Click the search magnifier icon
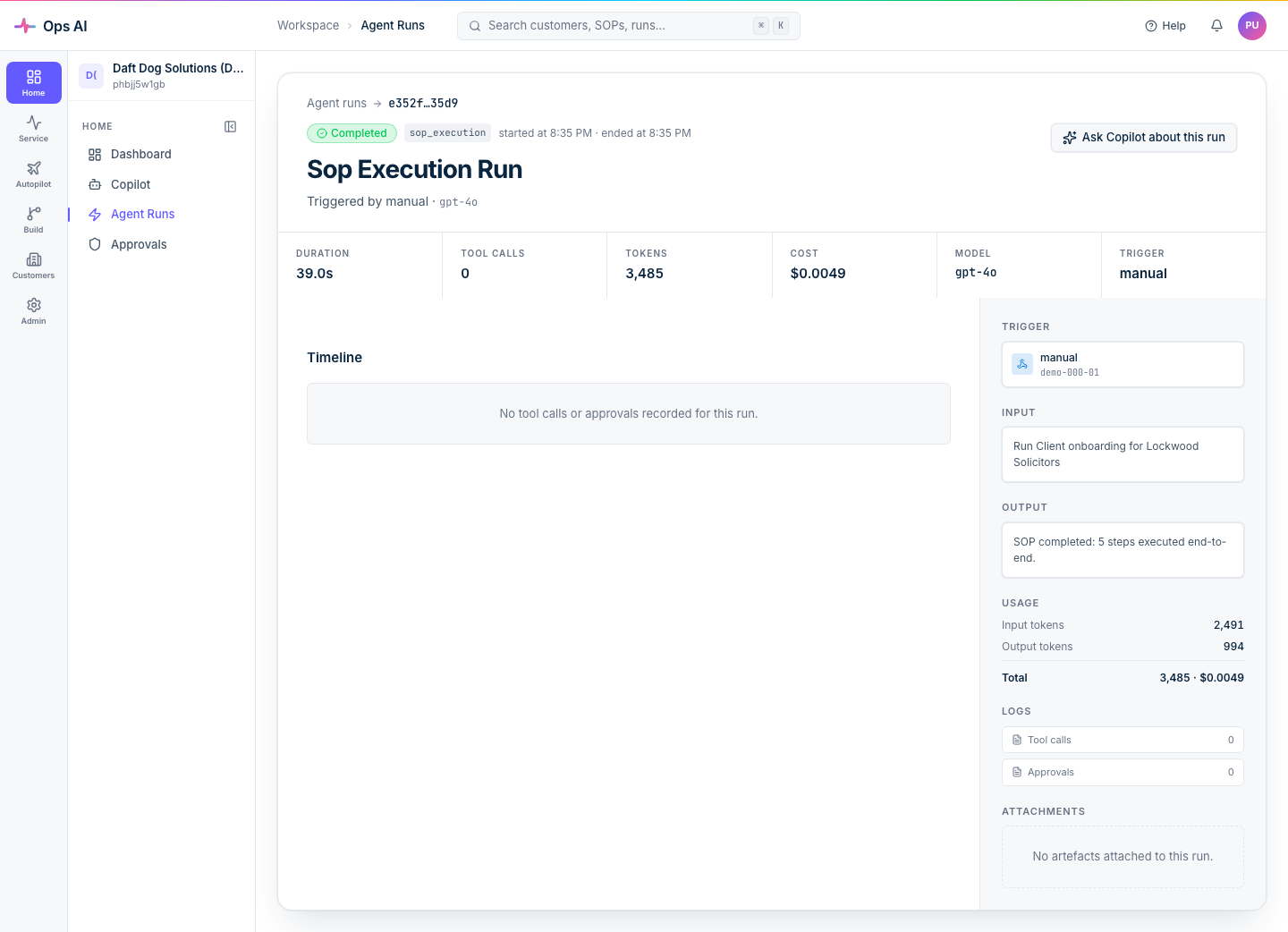 [475, 26]
